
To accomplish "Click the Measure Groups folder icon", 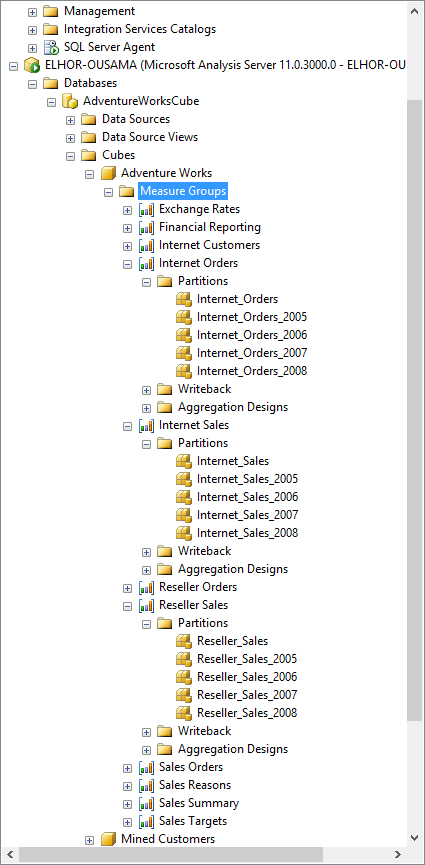I will coord(127,191).
